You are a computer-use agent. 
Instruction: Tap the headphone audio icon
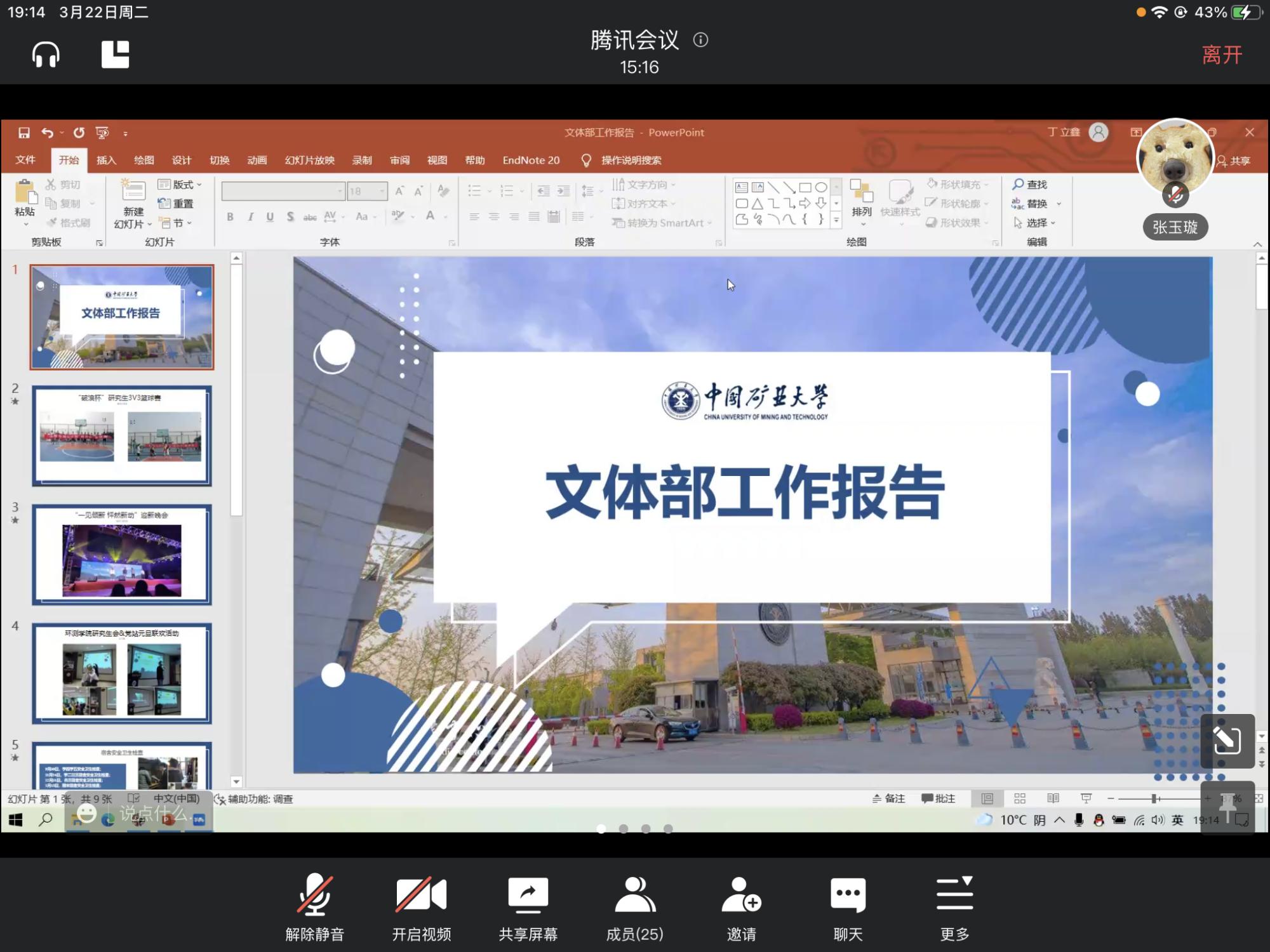[46, 55]
